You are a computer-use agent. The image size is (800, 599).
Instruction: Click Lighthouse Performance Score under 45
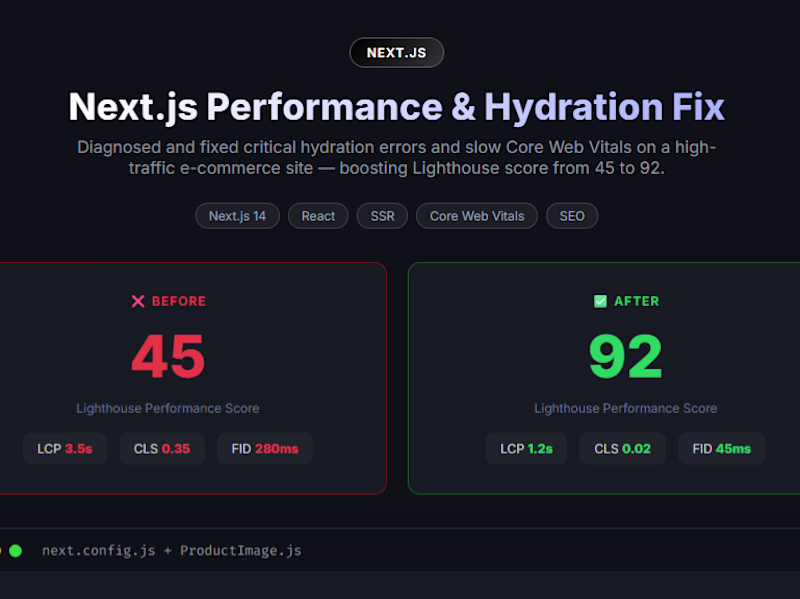tap(168, 408)
